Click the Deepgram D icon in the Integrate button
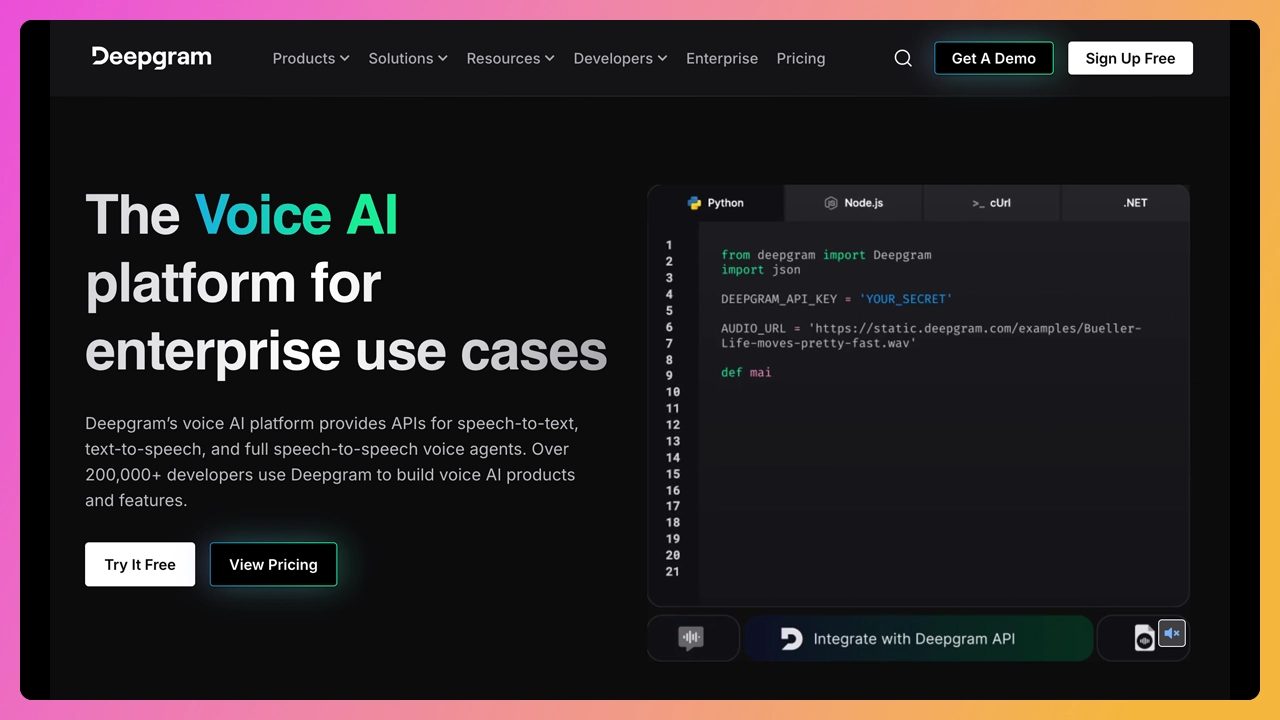The image size is (1280, 720). pyautogui.click(x=791, y=639)
